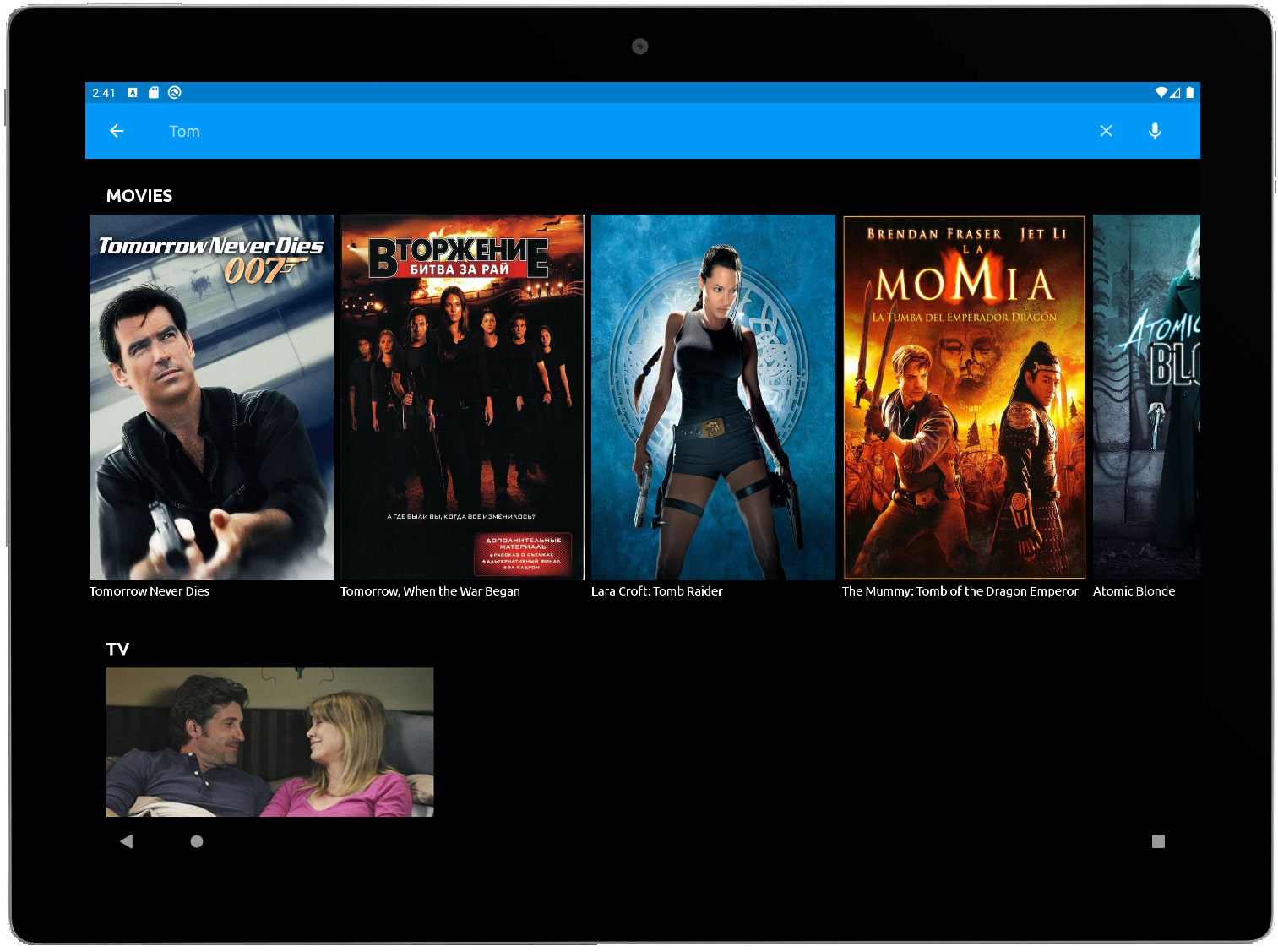Screen dimensions: 1278x952
Task: Select the Lara Croft: Tomb Raider poster
Action: pyautogui.click(x=713, y=397)
